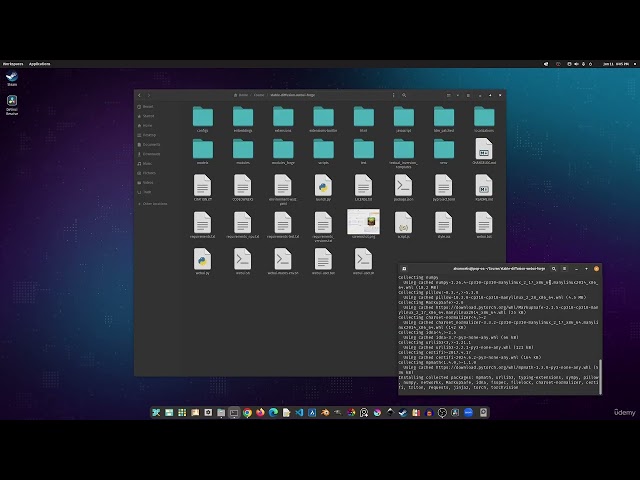Image resolution: width=640 pixels, height=480 pixels.
Task: Select the CHANGELOG.md markdown file
Action: [x=484, y=149]
